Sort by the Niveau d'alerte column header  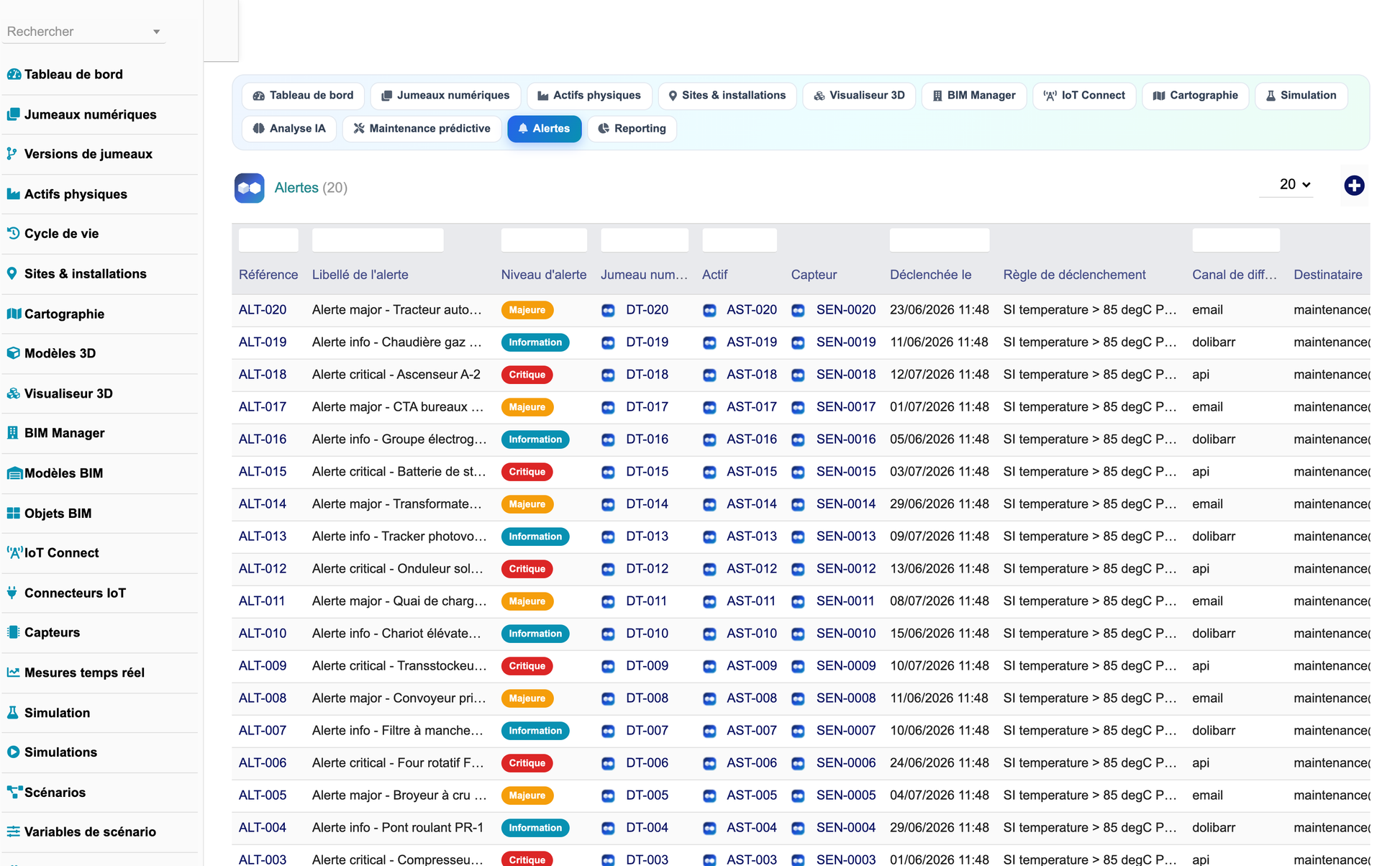click(544, 275)
